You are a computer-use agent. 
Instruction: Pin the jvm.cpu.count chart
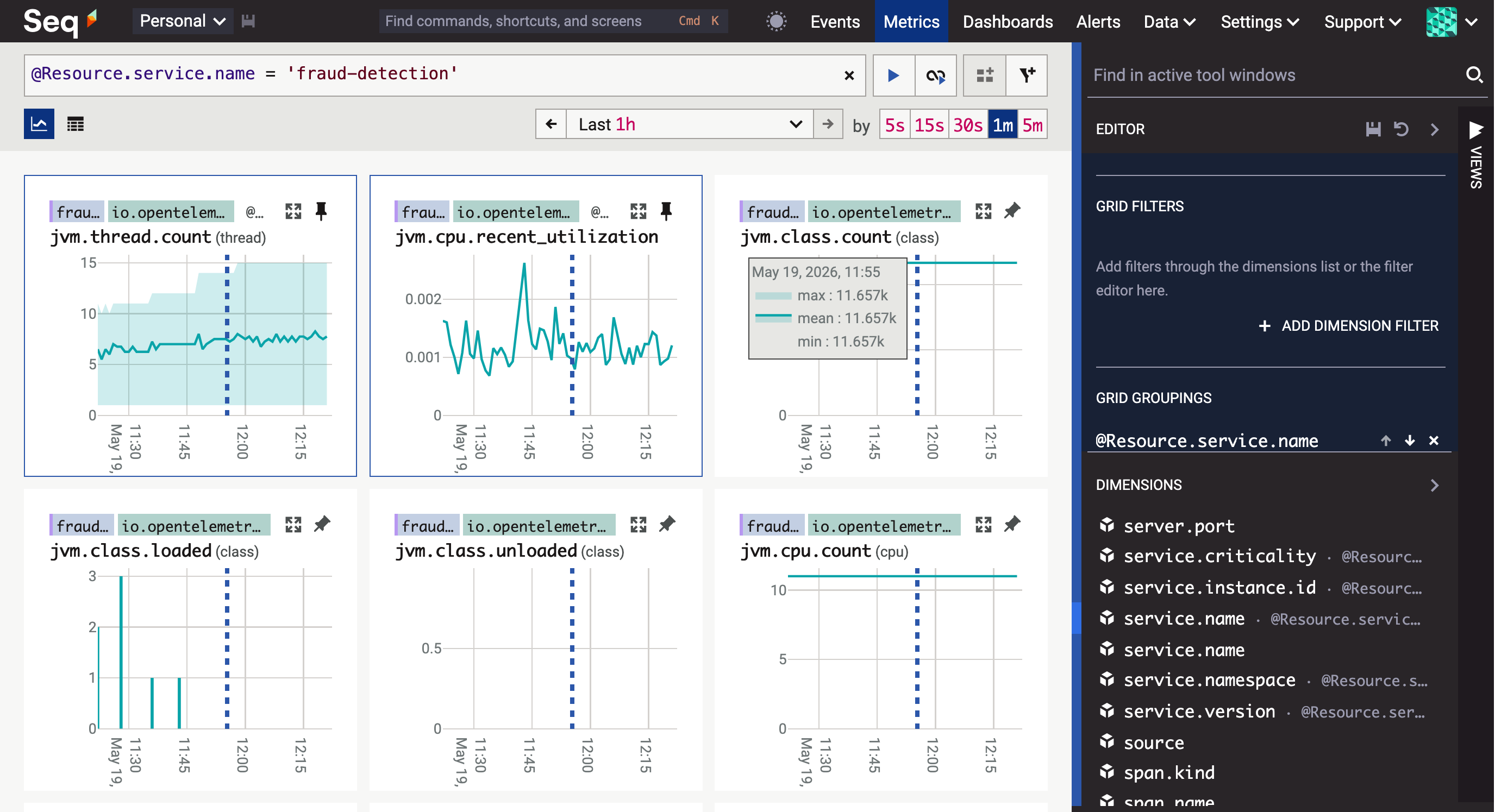pyautogui.click(x=1011, y=525)
